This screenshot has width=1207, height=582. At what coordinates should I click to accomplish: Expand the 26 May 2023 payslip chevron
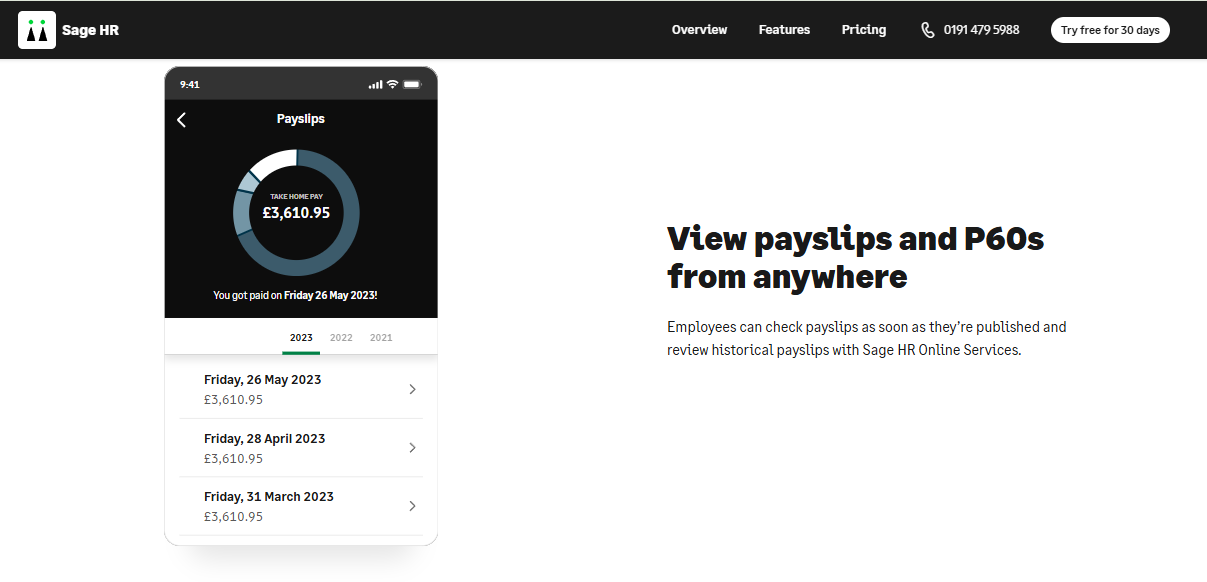pyautogui.click(x=412, y=389)
